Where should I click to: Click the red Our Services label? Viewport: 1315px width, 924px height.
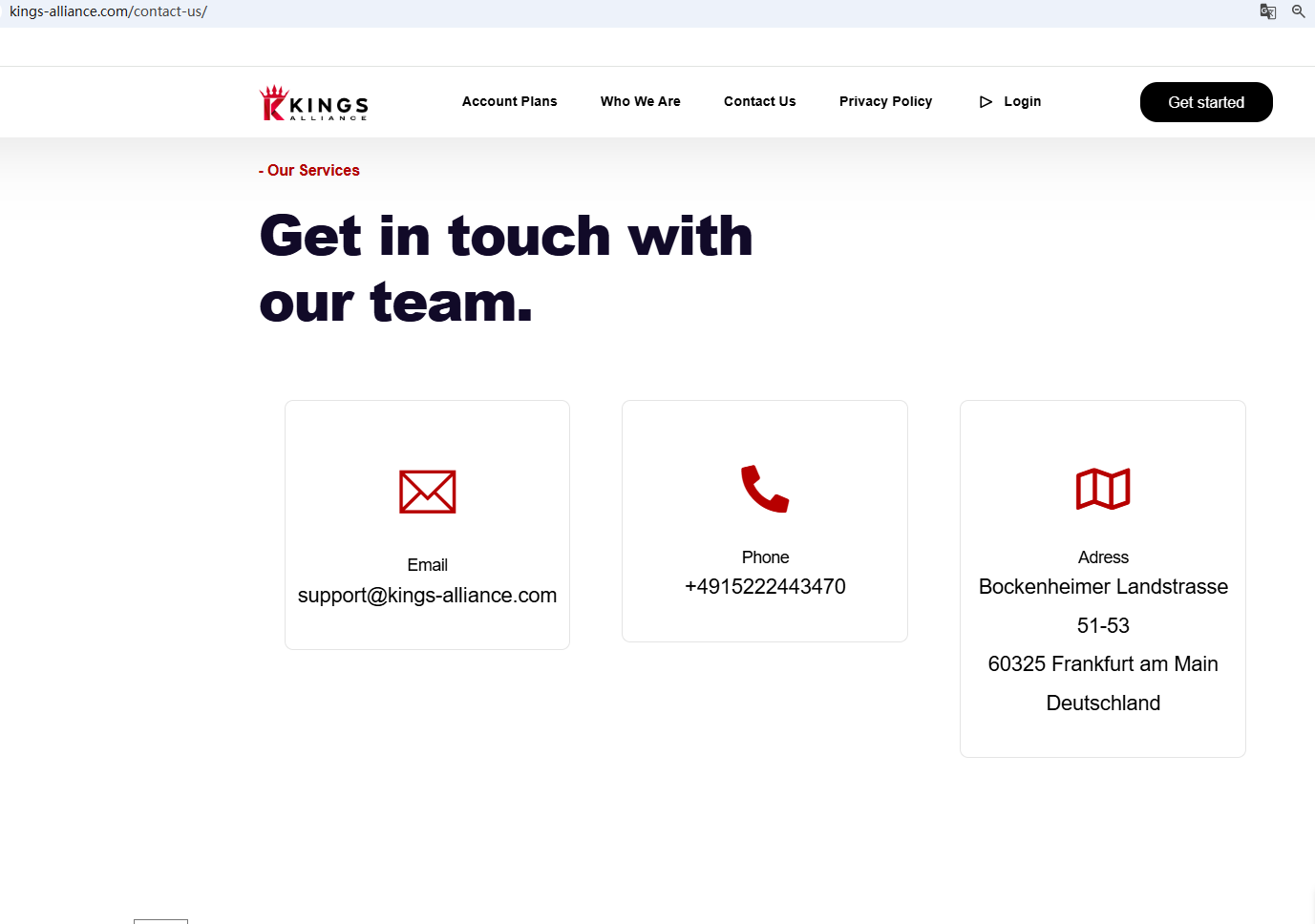tap(309, 170)
